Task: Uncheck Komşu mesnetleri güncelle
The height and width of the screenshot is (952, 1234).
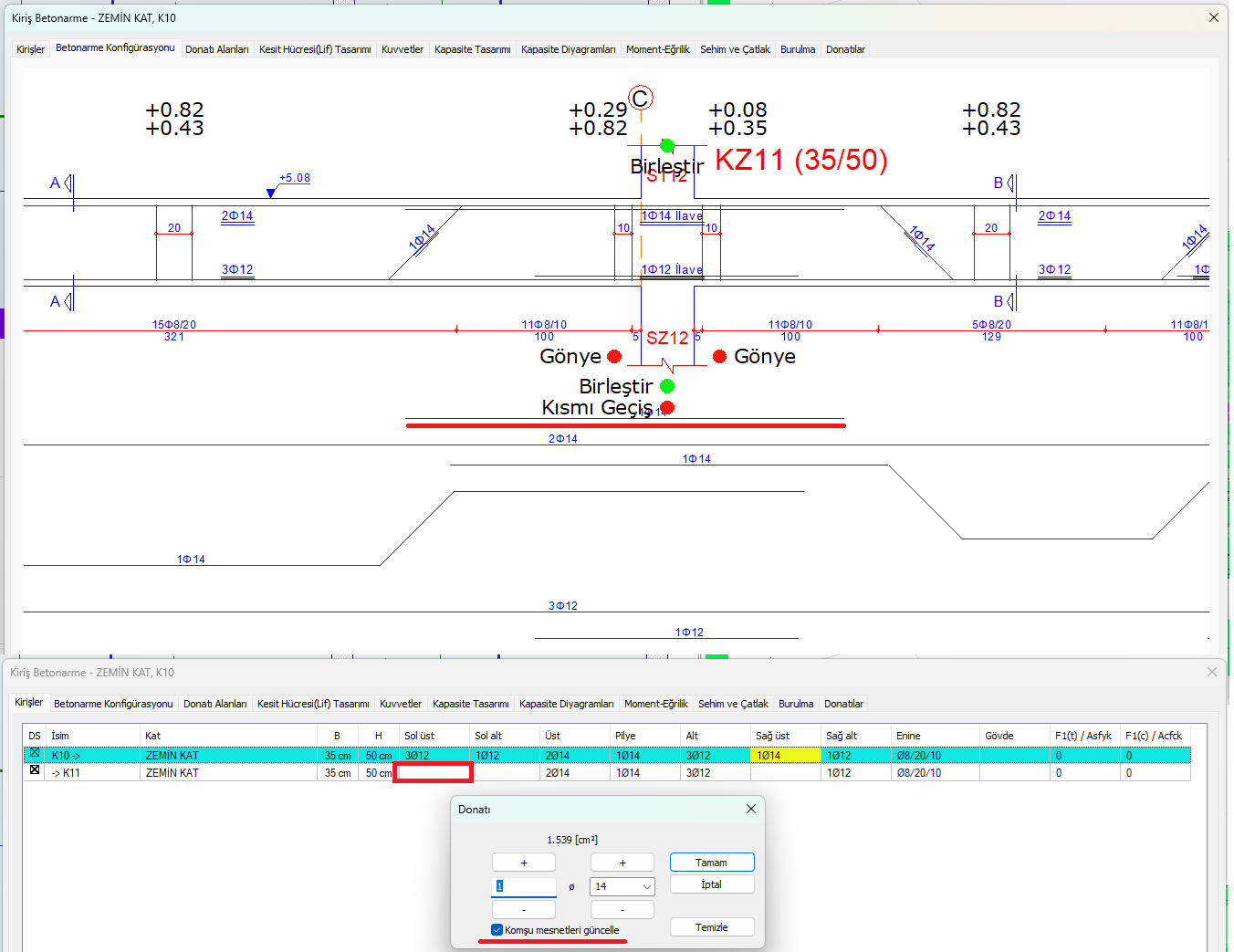Action: click(x=497, y=930)
